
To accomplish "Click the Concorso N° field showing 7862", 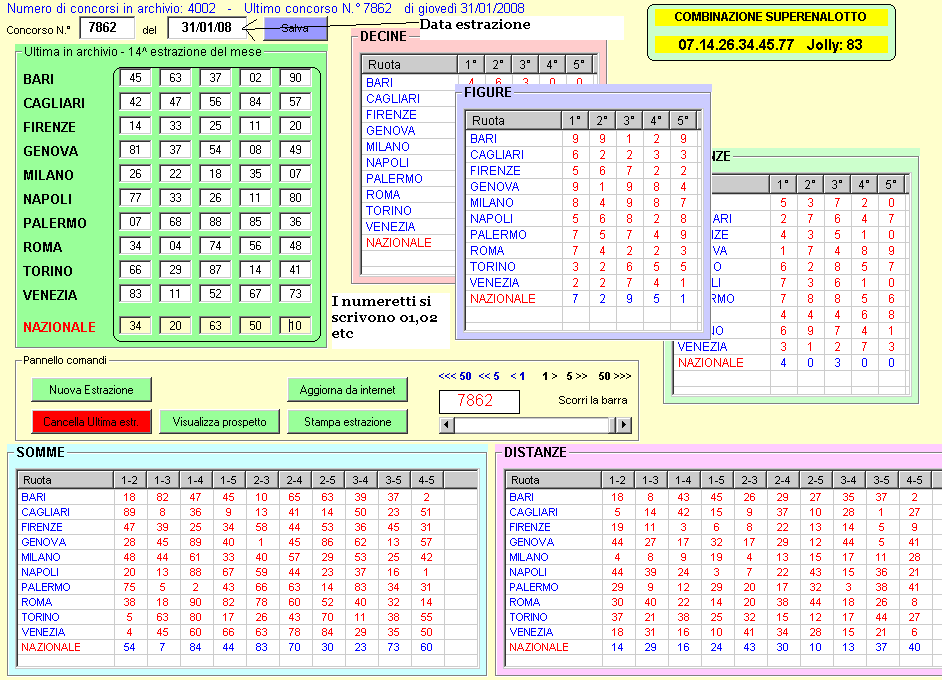I will (106, 28).
